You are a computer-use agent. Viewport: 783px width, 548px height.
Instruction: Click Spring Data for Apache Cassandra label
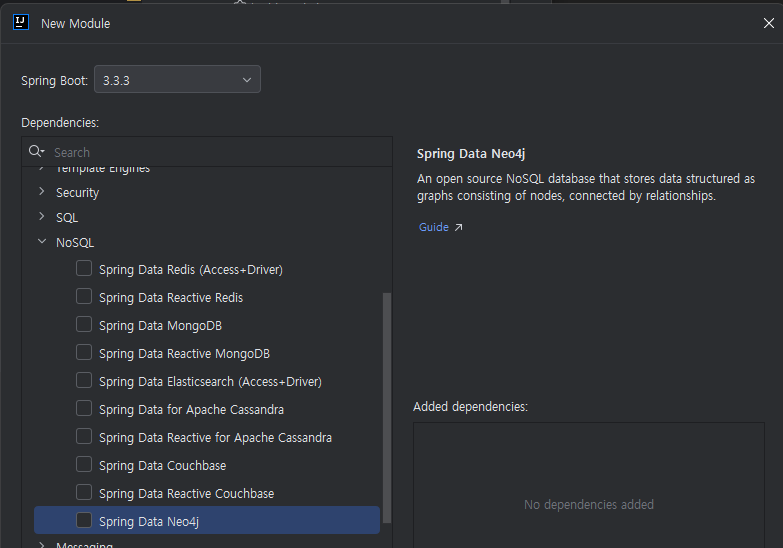[x=191, y=410]
